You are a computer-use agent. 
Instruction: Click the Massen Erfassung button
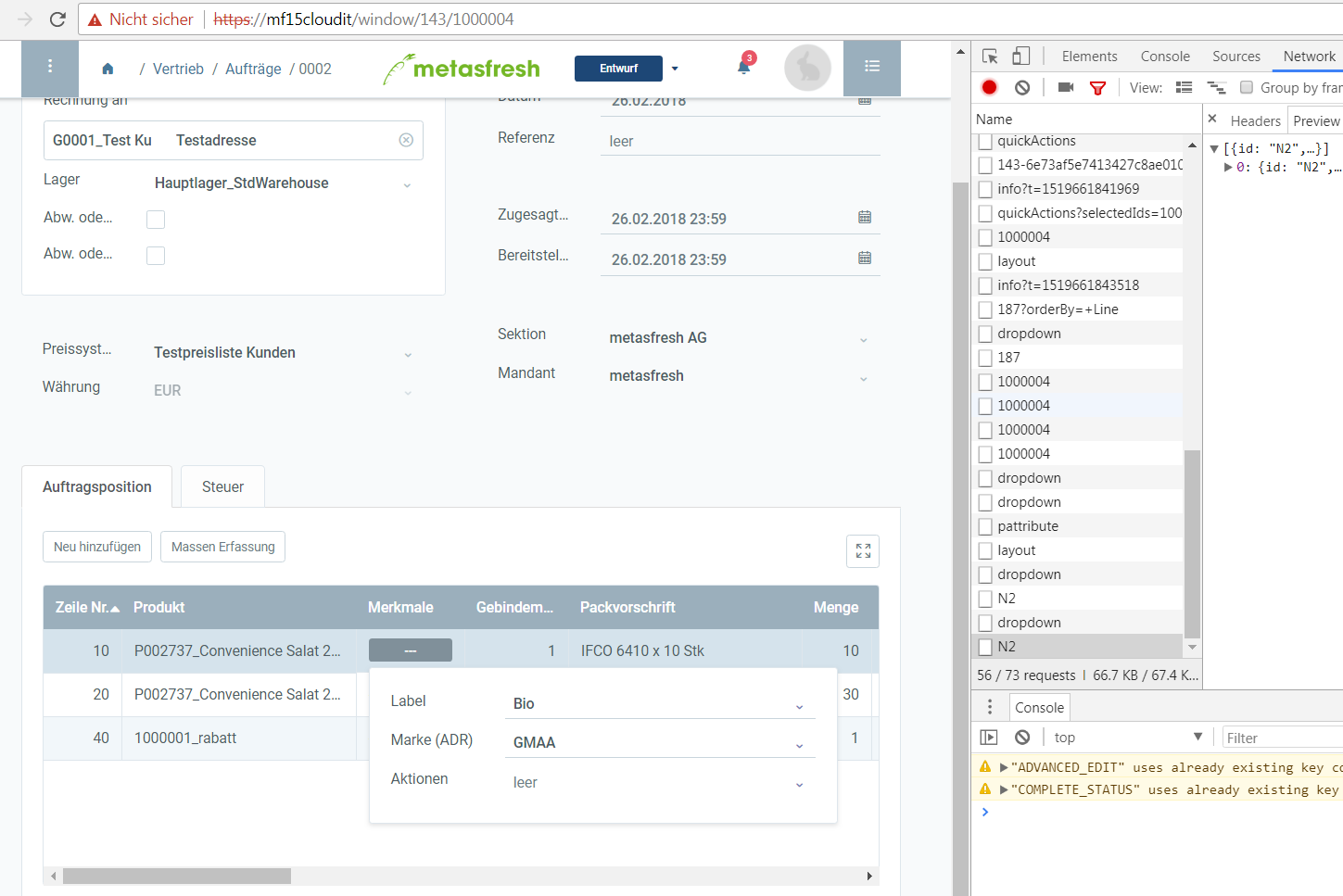click(x=222, y=547)
